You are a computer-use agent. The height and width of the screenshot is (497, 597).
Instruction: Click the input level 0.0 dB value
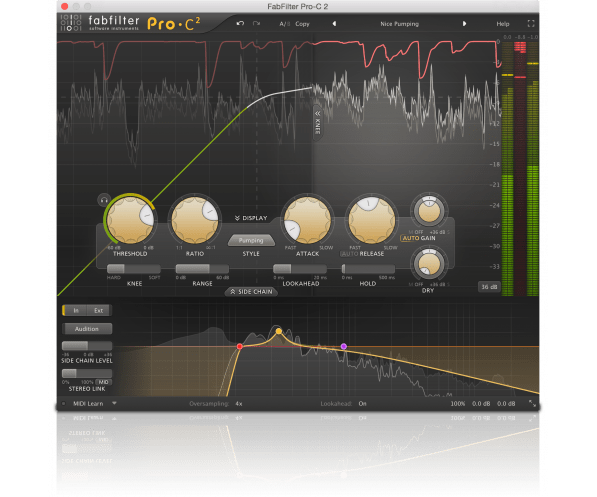[x=481, y=404]
